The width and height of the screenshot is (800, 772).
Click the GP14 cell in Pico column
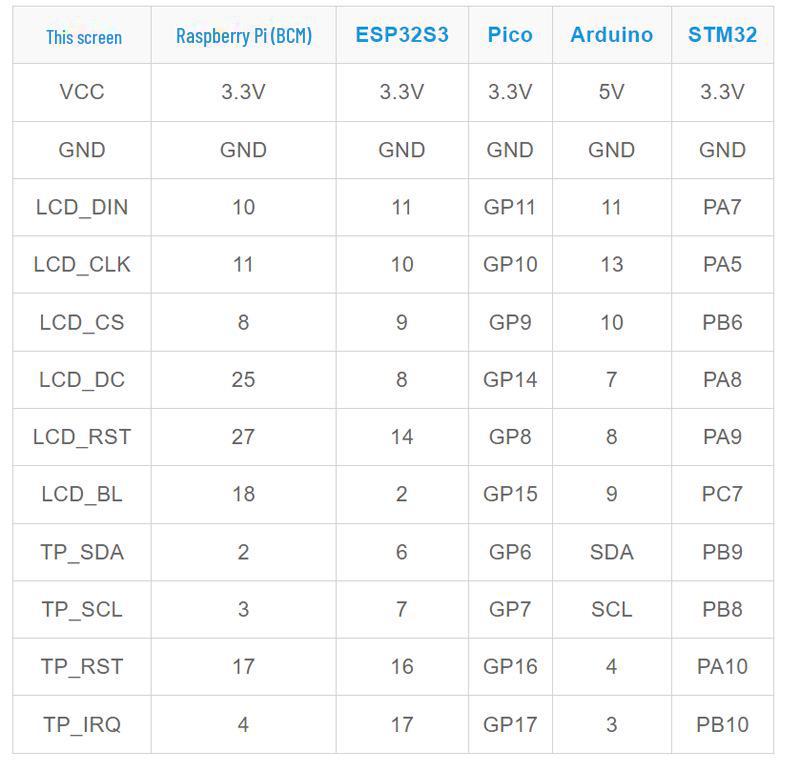[510, 380]
